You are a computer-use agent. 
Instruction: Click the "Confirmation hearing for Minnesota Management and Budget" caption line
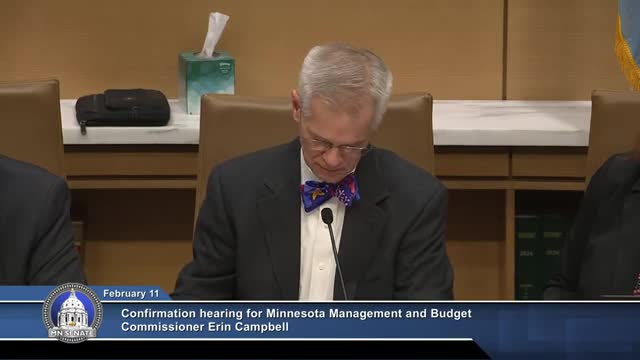(x=296, y=313)
